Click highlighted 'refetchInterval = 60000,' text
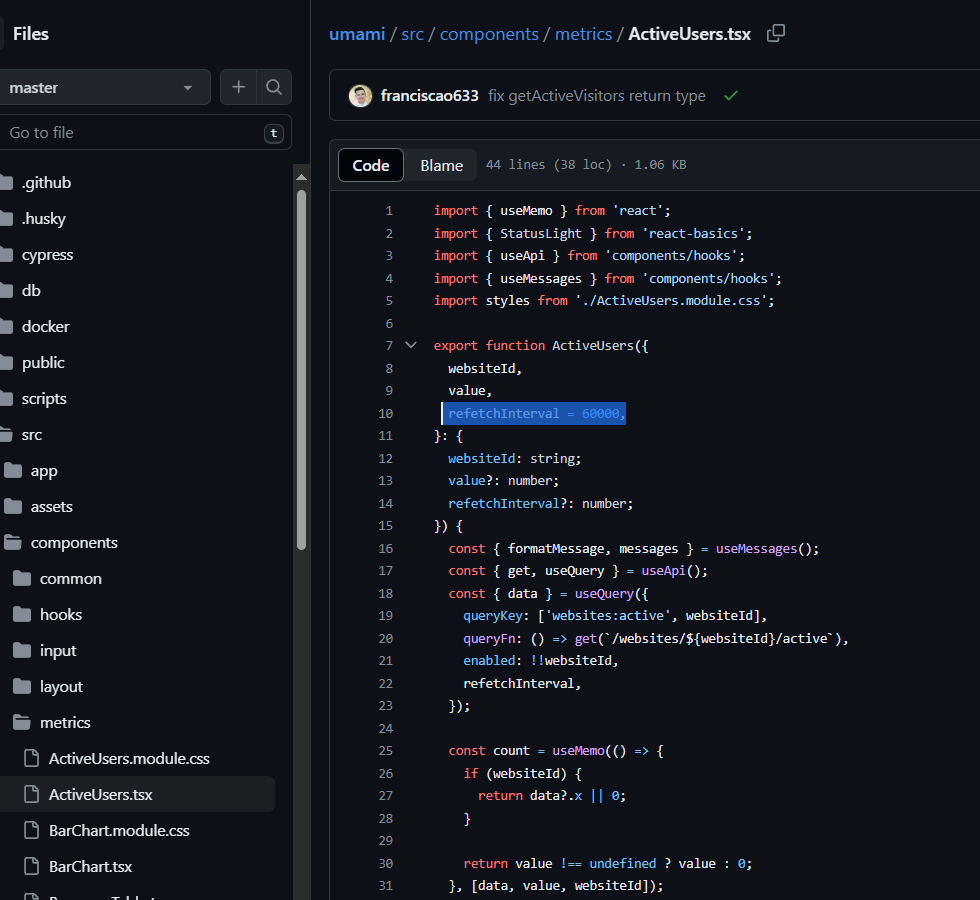Viewport: 980px width, 900px height. point(537,414)
